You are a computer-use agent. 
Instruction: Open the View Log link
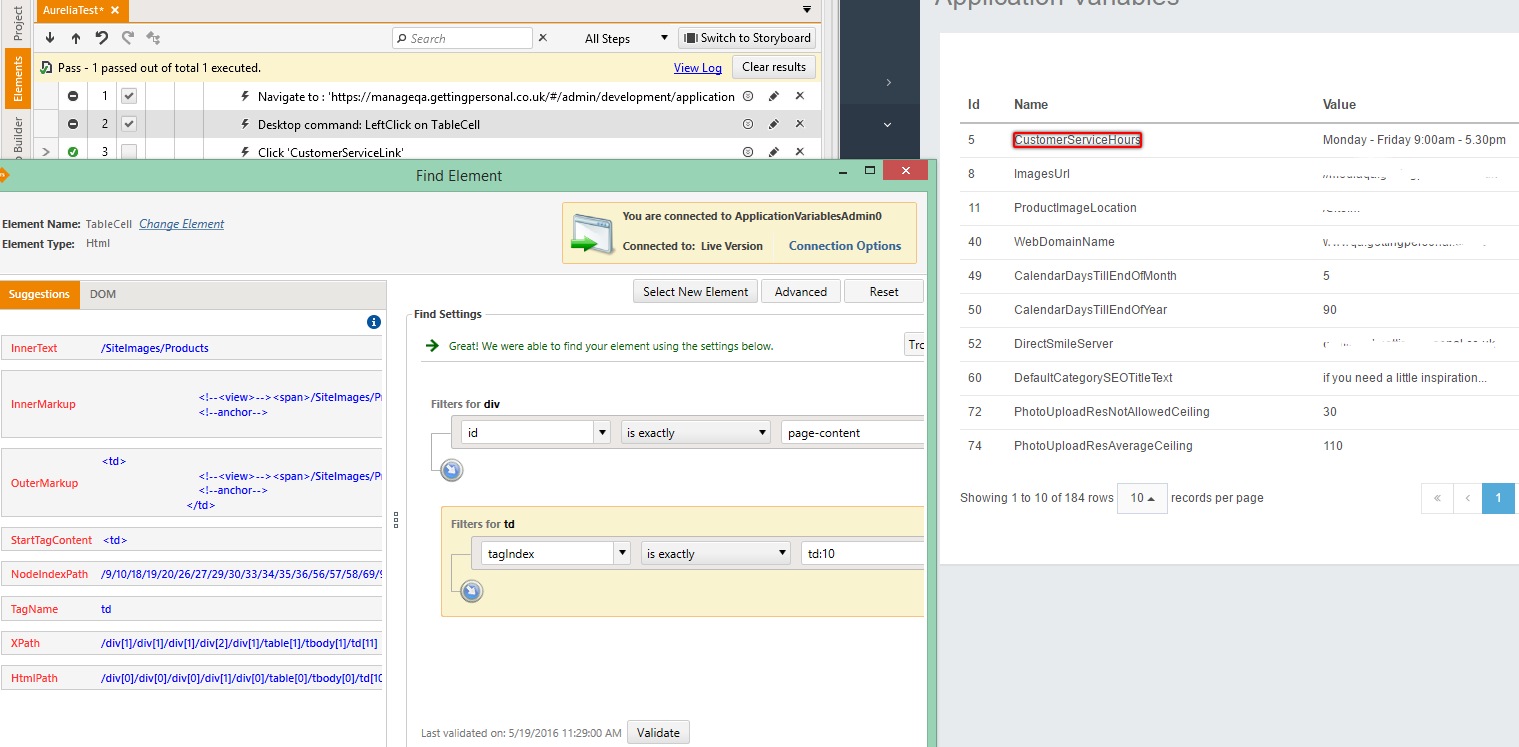pyautogui.click(x=697, y=67)
